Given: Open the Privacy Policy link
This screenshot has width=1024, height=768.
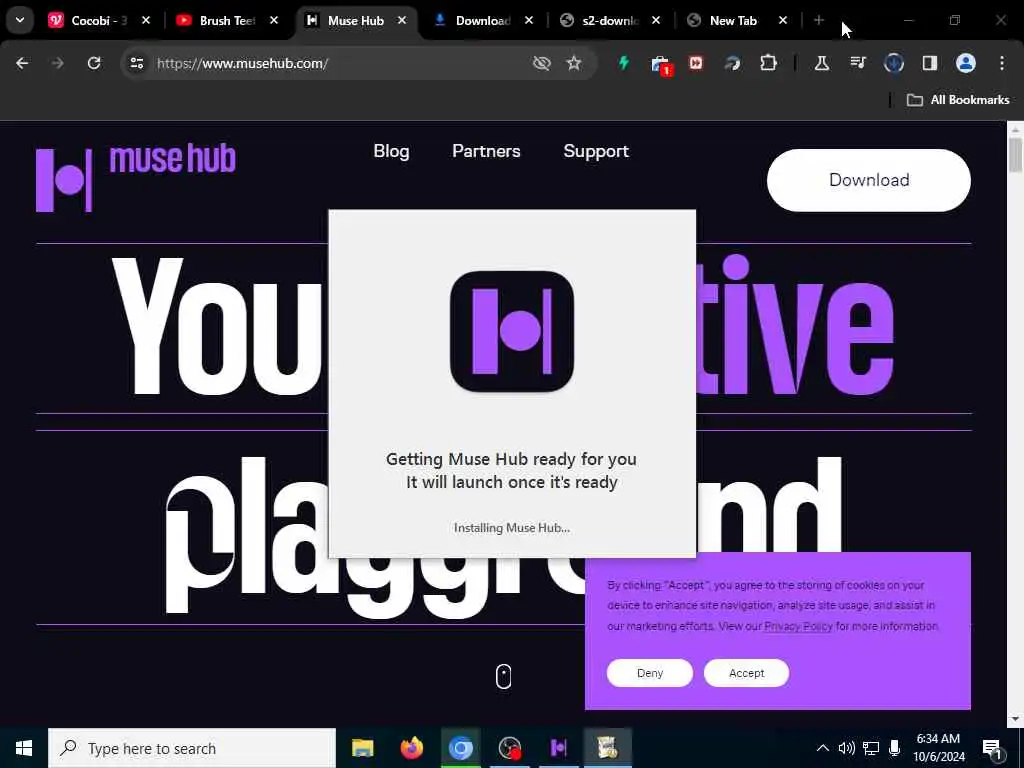Looking at the screenshot, I should pos(798,626).
